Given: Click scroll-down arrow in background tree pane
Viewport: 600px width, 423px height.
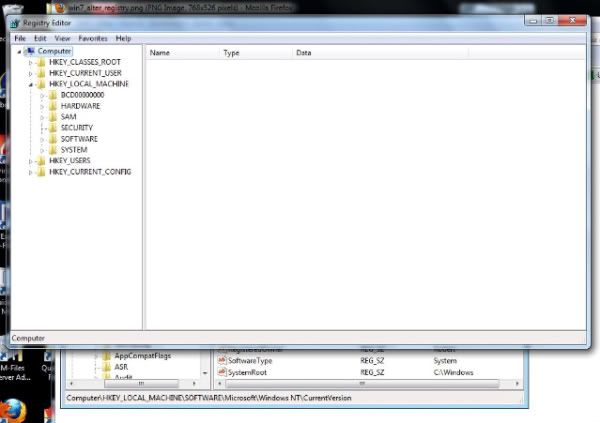Looking at the screenshot, I should pyautogui.click(x=205, y=373).
